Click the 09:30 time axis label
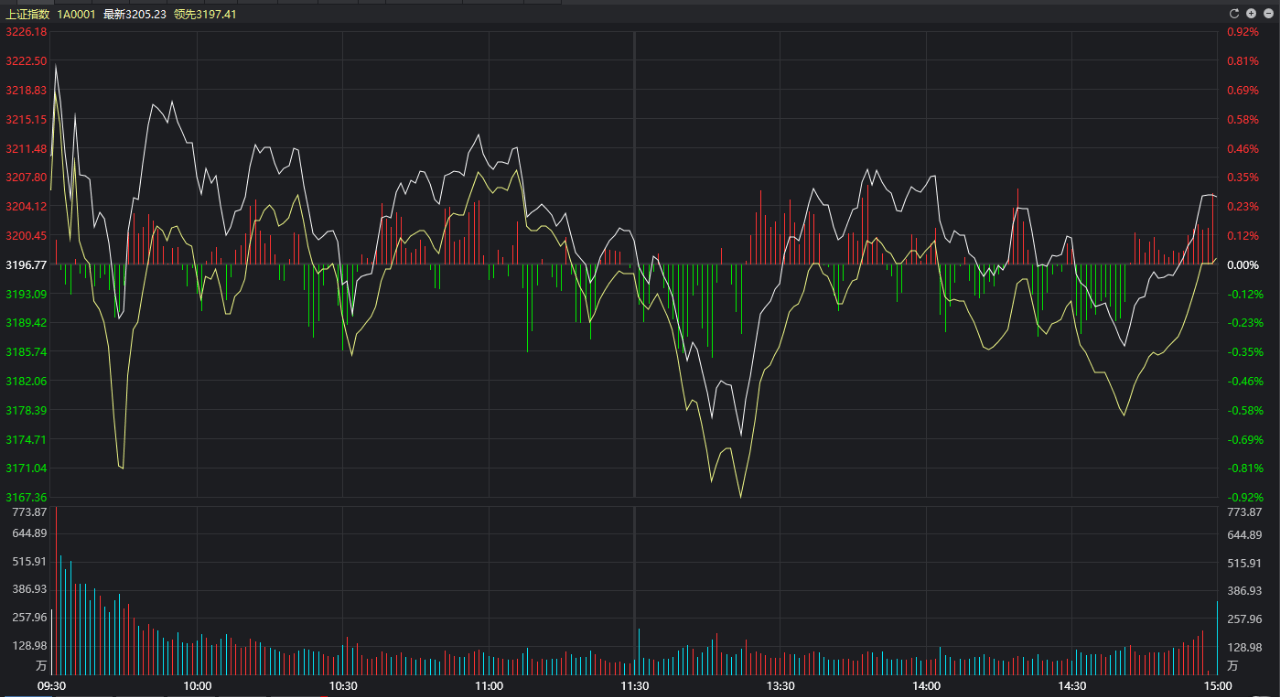The width and height of the screenshot is (1280, 697). (x=52, y=686)
